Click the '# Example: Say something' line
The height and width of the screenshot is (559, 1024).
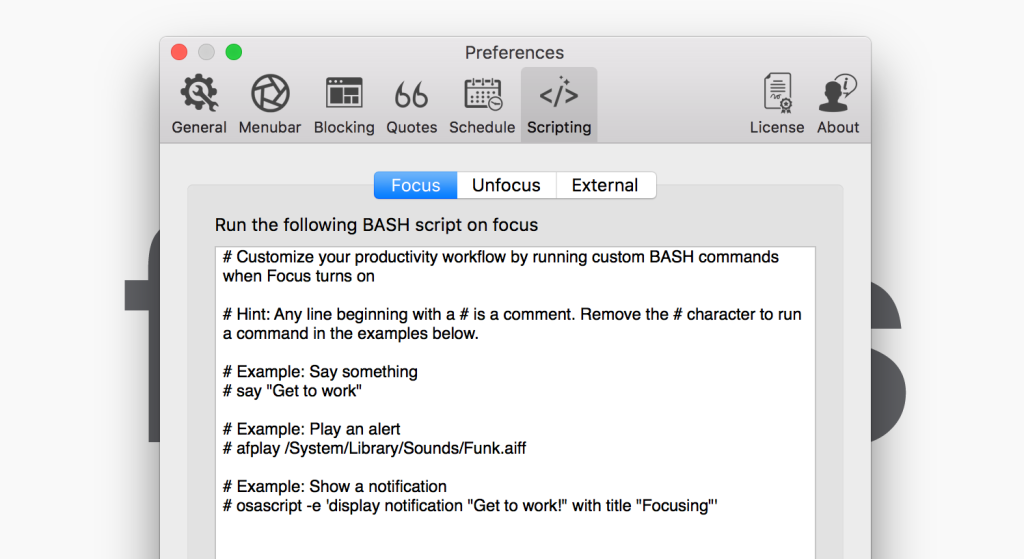[x=320, y=372]
